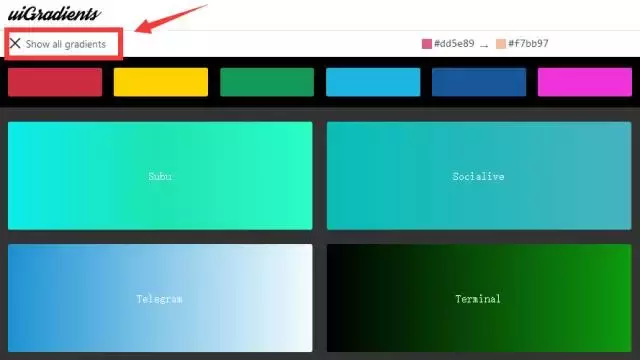Image resolution: width=640 pixels, height=360 pixels.
Task: Click the X icon beside Show all gradients
Action: 15,43
